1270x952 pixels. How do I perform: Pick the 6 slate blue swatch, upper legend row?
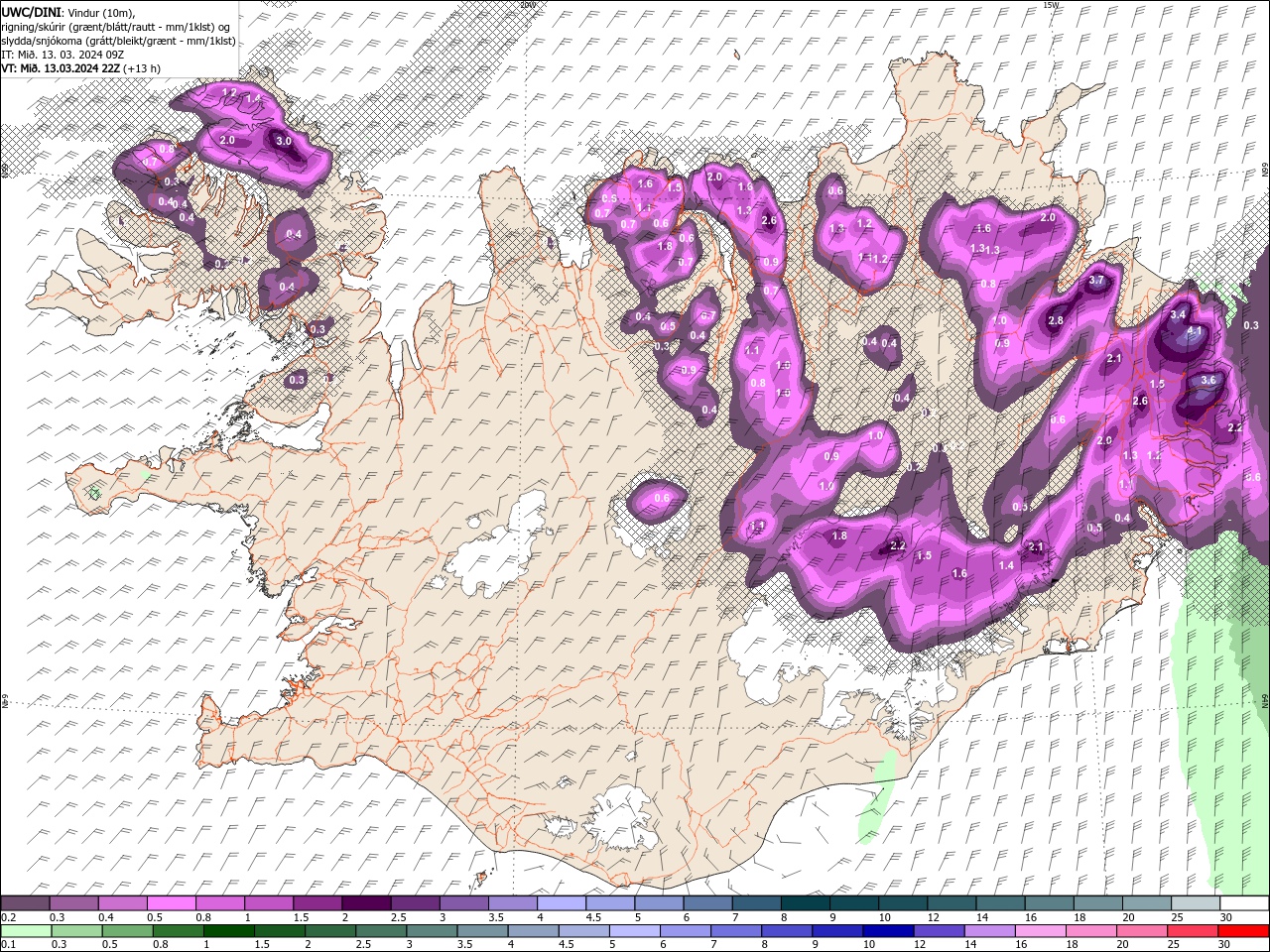coord(707,903)
